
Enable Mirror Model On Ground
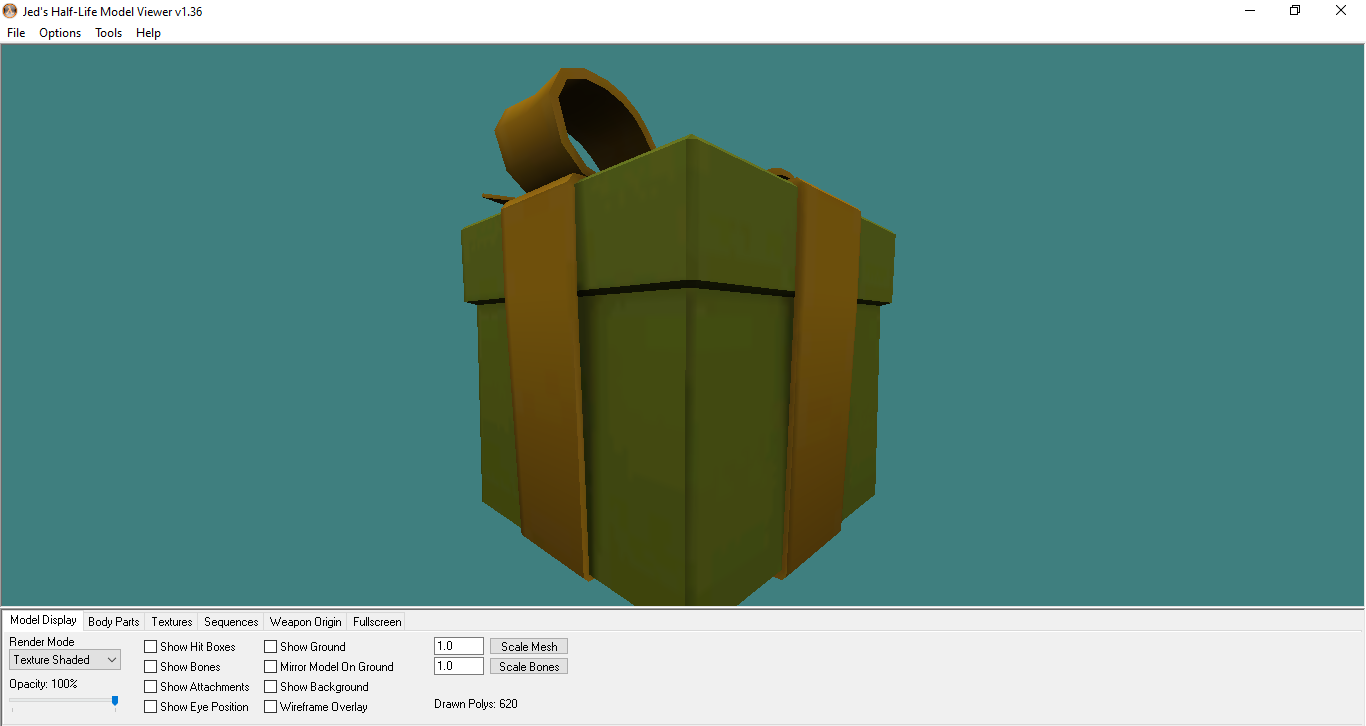tap(271, 667)
